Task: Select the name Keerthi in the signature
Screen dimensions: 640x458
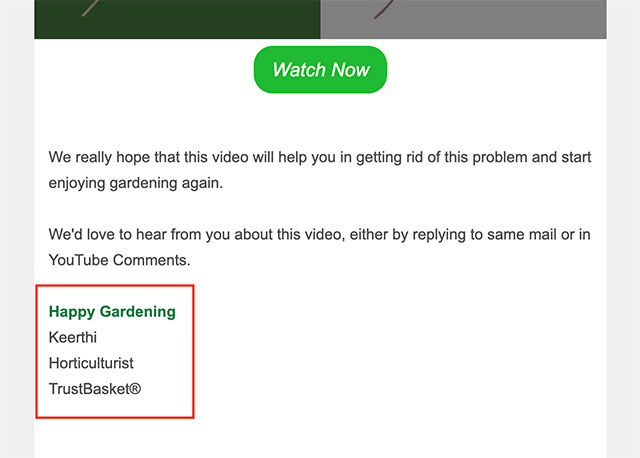Action: click(x=73, y=337)
